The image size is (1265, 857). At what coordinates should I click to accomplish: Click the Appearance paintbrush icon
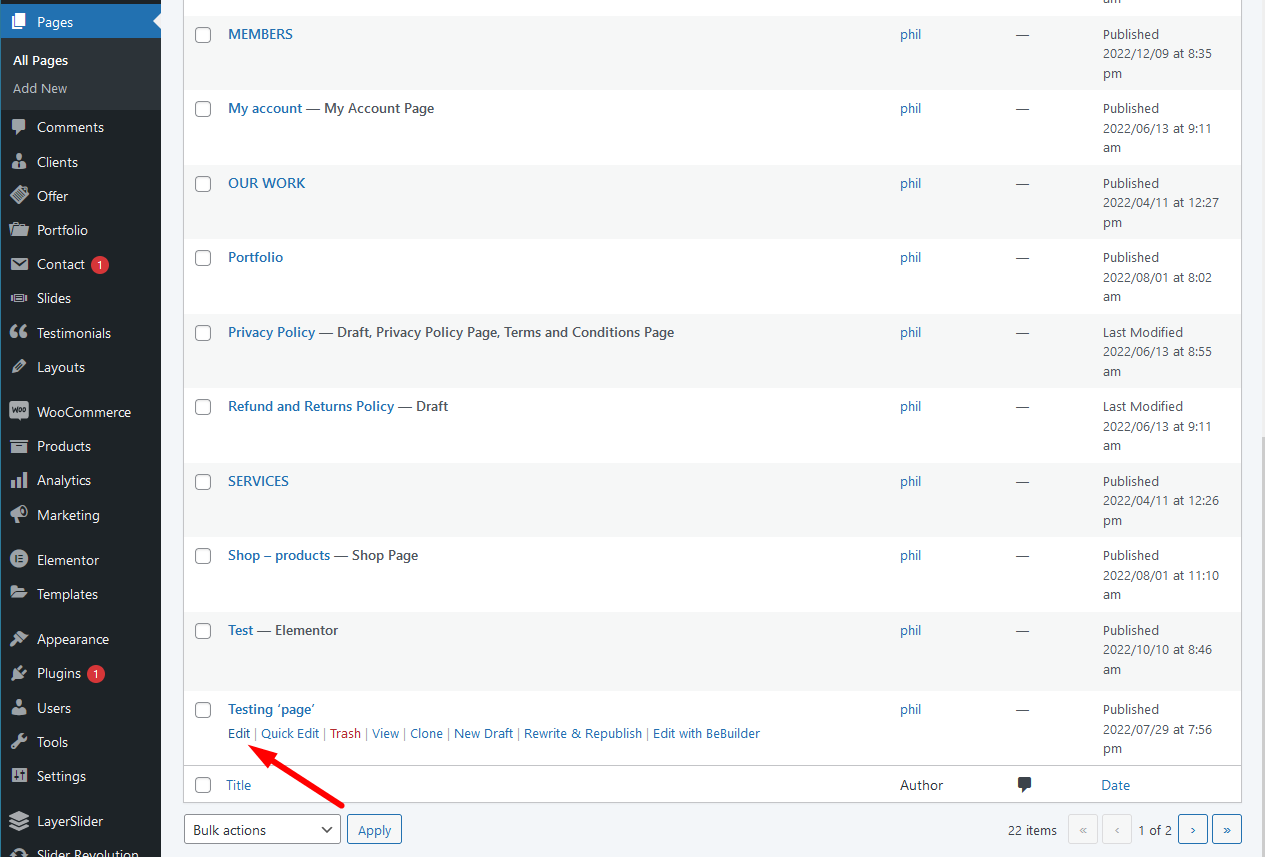point(19,639)
